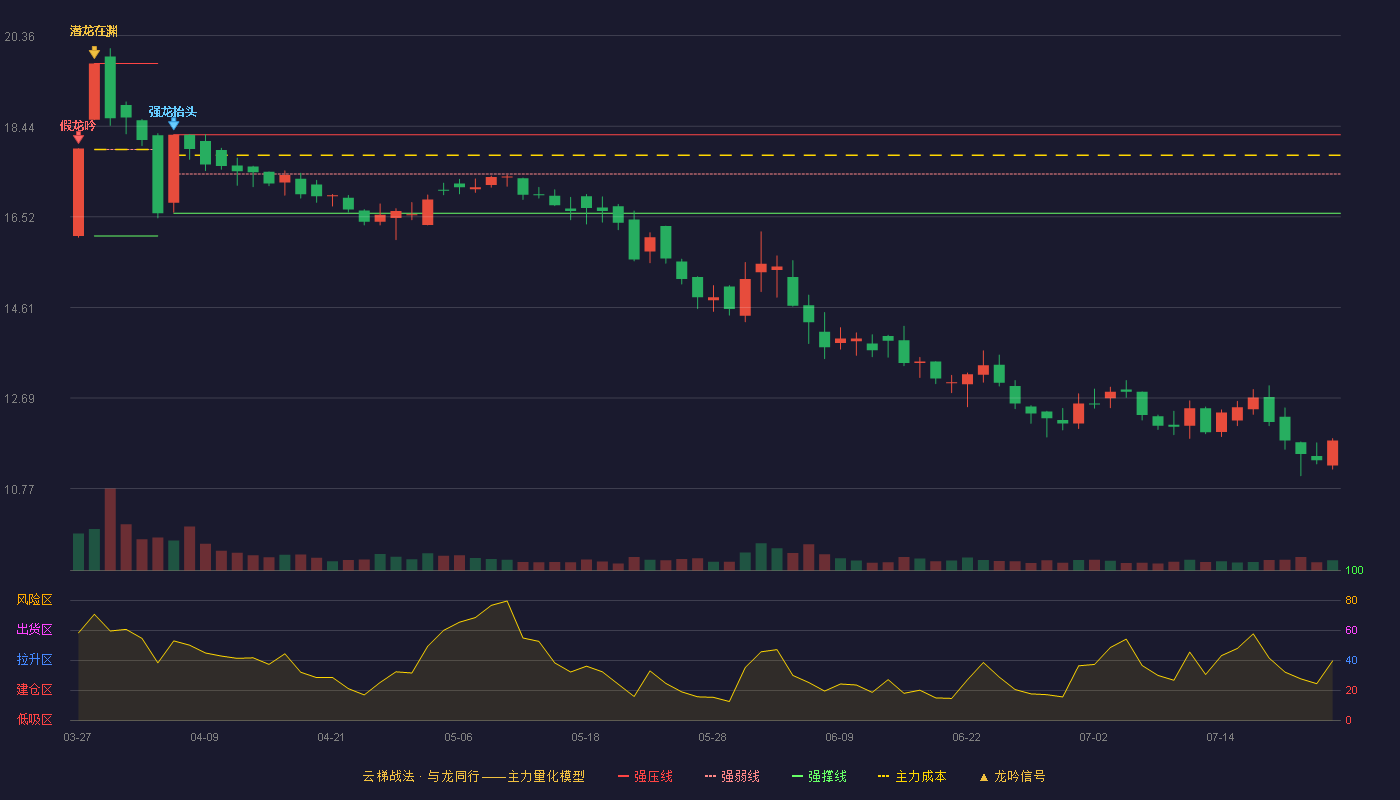This screenshot has height=800, width=1400.
Task: Click the 05-06 date label
Action: 458,737
